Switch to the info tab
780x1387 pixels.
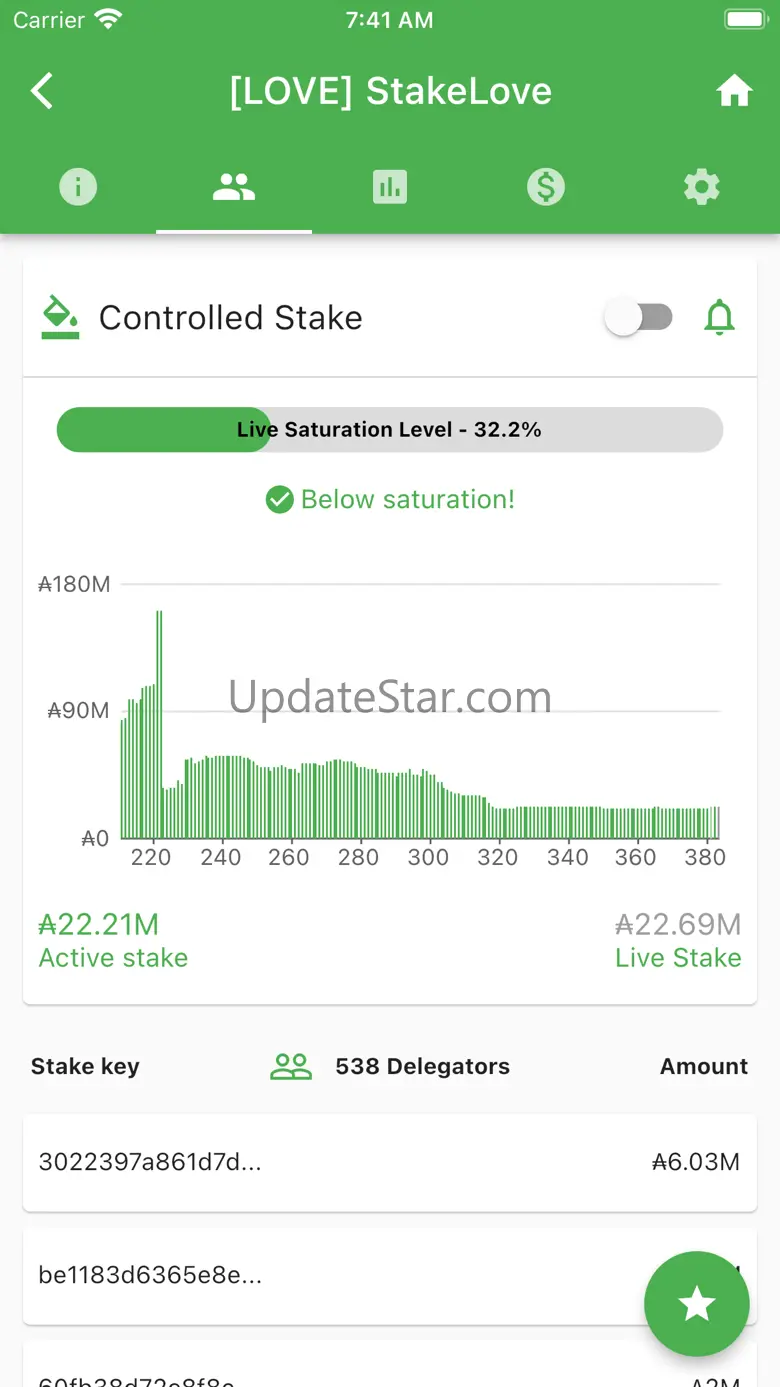(x=78, y=187)
